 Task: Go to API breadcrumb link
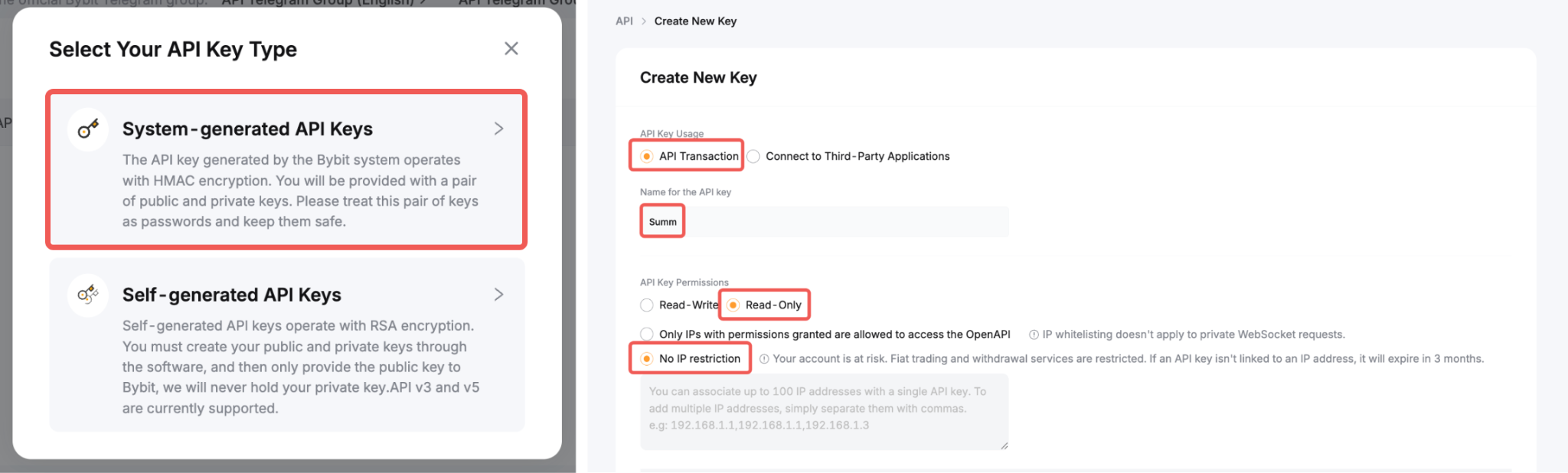click(x=624, y=21)
